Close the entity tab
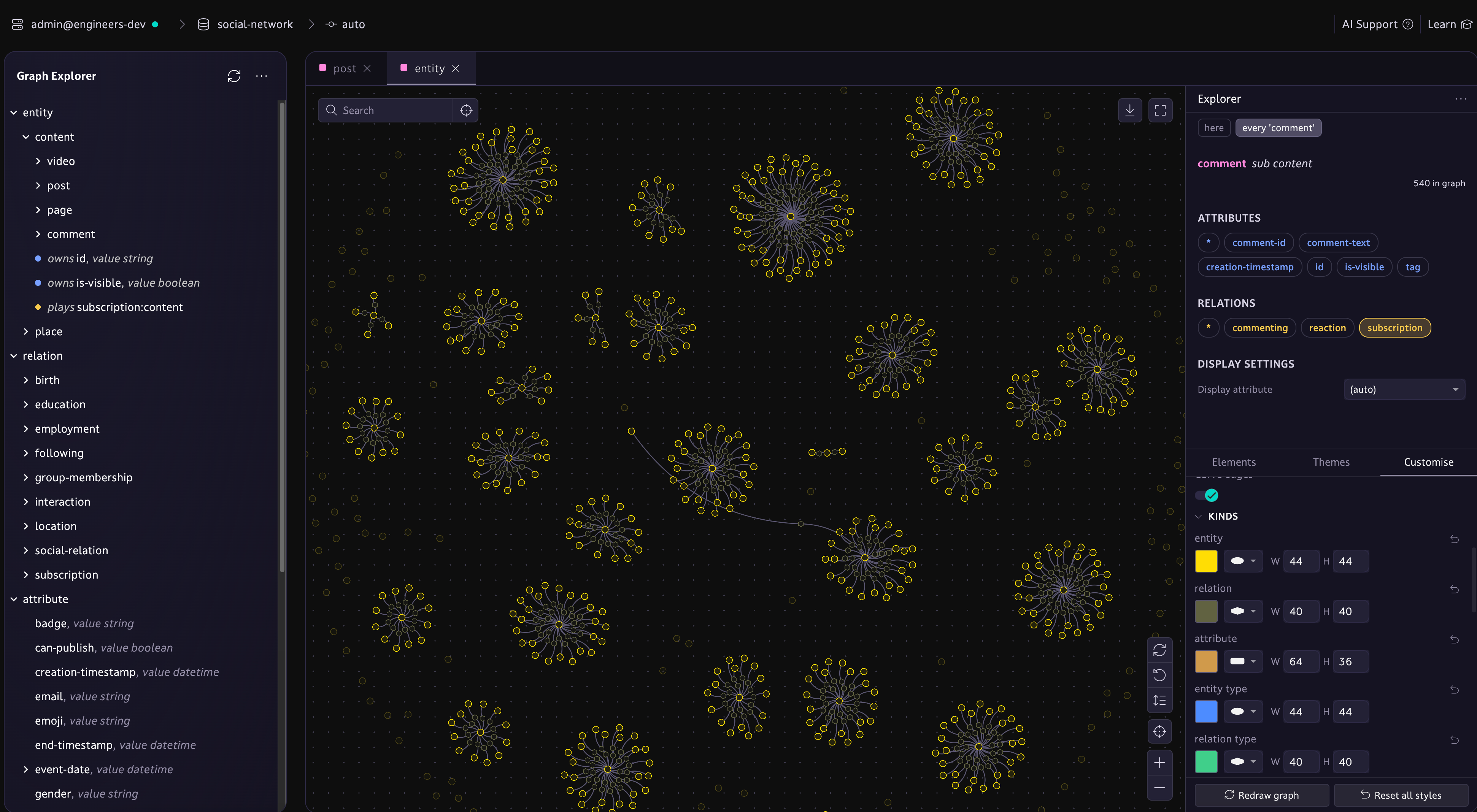1477x812 pixels. click(456, 69)
